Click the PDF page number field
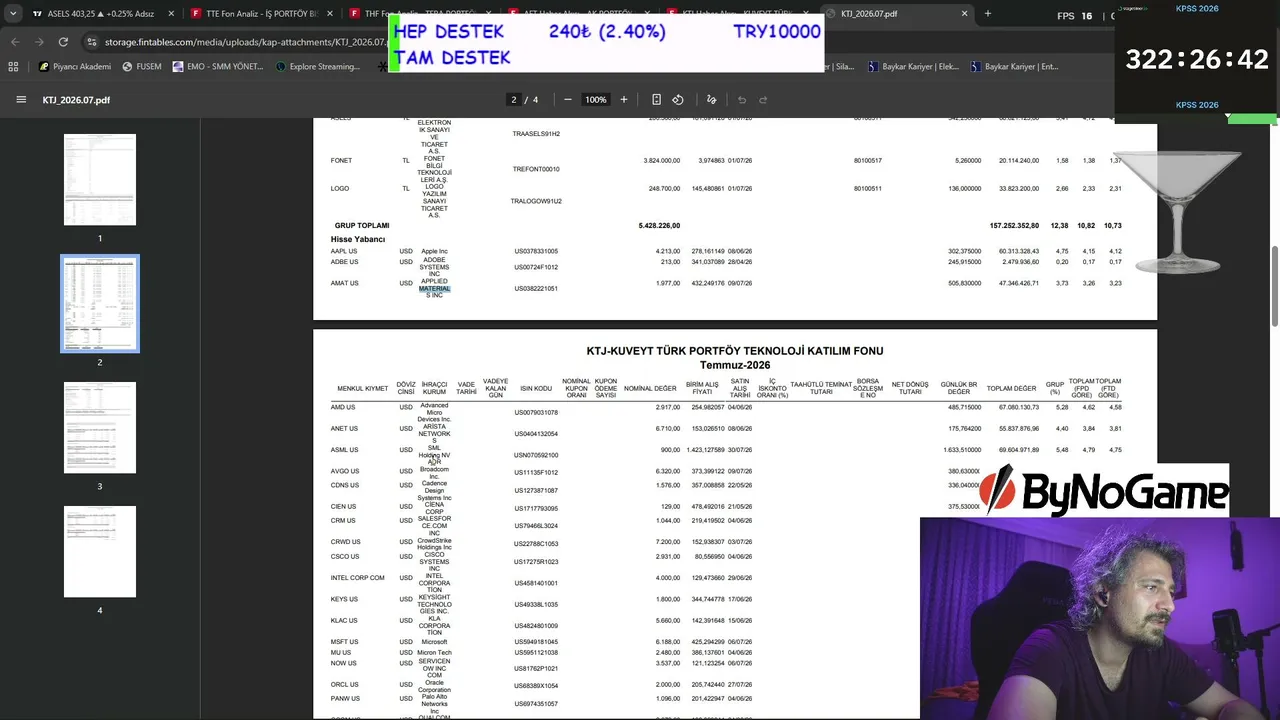This screenshot has height=720, width=1280. pyautogui.click(x=514, y=100)
